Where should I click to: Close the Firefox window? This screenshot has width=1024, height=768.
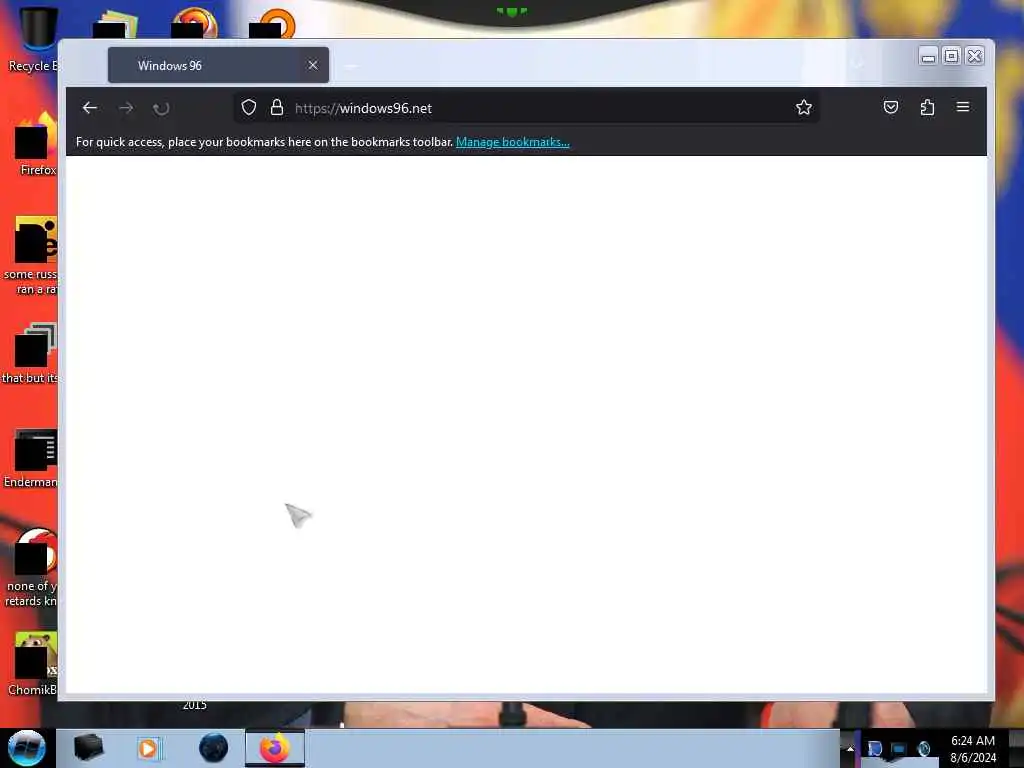tap(975, 56)
